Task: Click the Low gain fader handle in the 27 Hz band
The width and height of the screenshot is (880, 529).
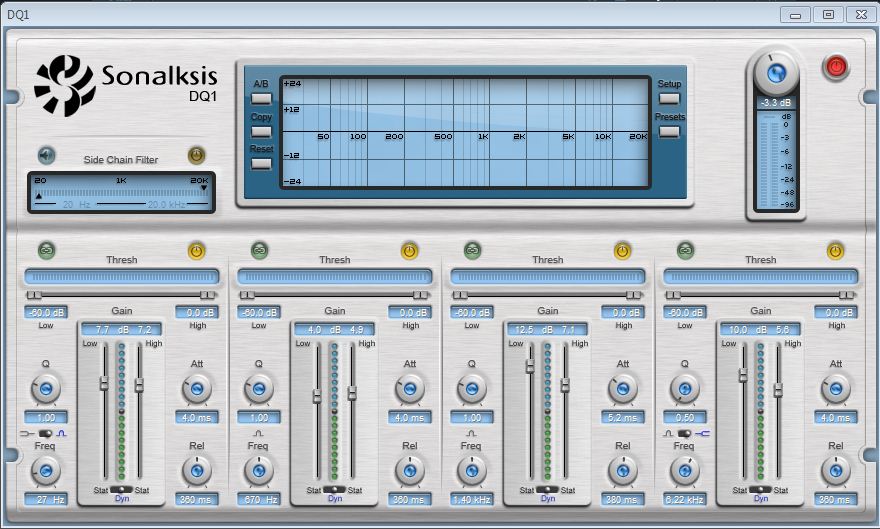Action: click(104, 383)
